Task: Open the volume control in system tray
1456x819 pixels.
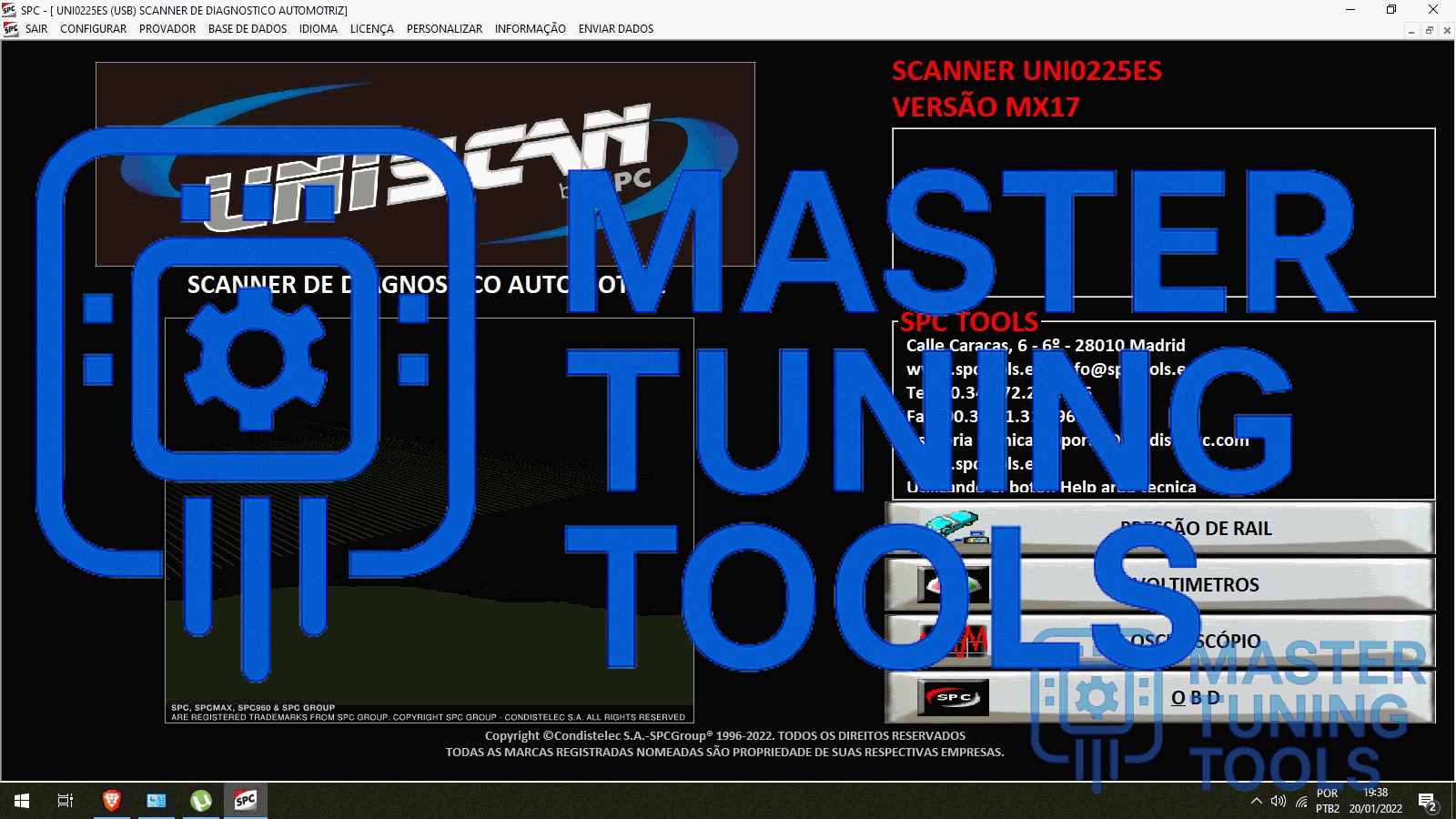Action: 1279,801
